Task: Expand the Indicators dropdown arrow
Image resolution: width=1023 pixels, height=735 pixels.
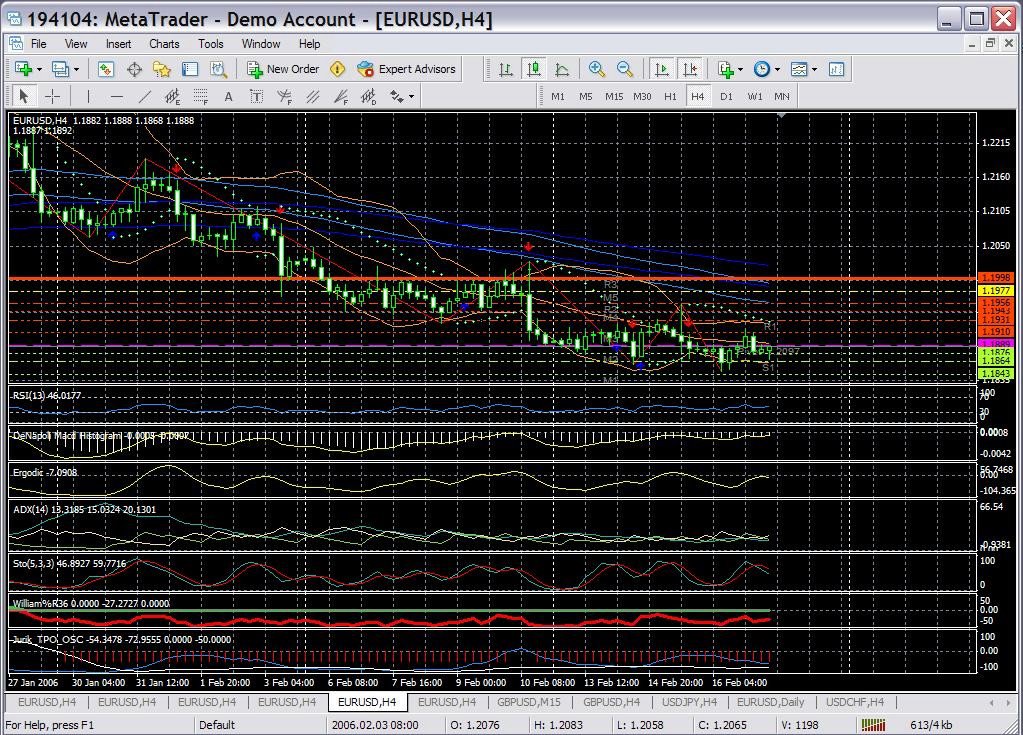Action: click(x=741, y=70)
